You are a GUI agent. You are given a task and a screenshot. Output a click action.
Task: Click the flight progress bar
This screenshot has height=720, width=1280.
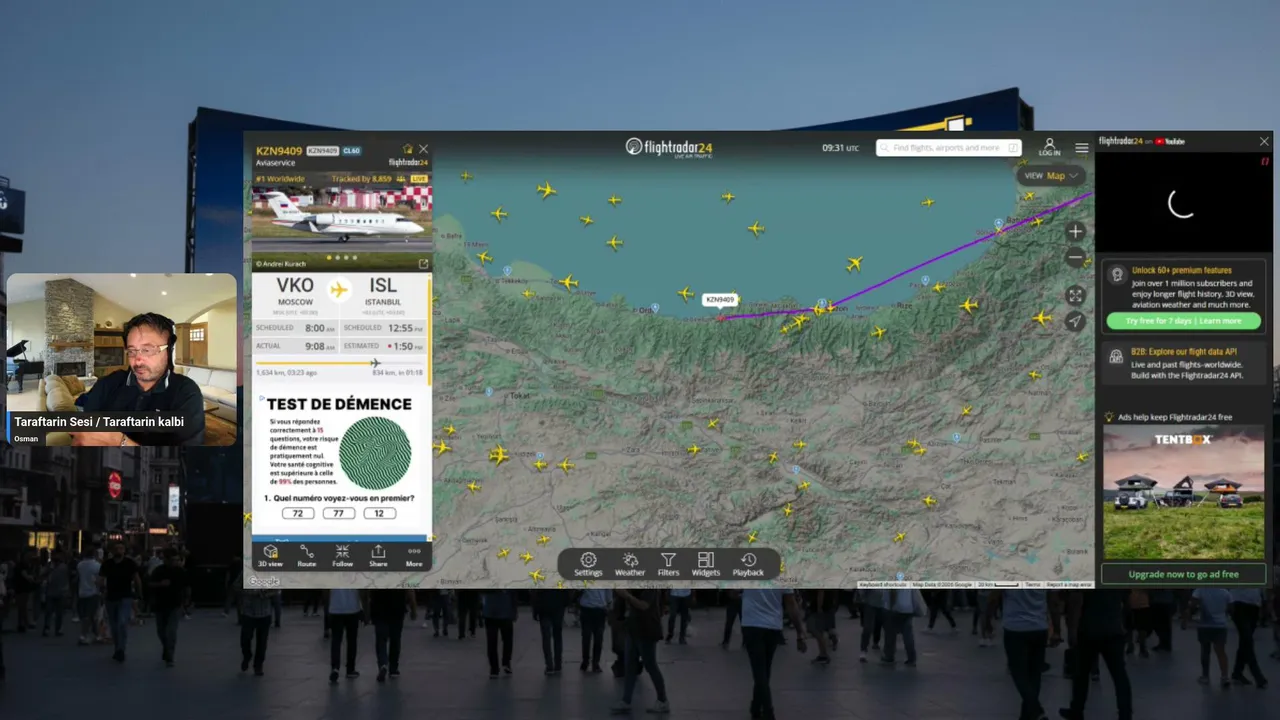point(341,363)
